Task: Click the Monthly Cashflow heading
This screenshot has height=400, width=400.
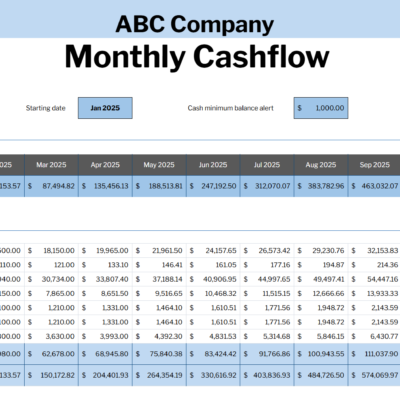Action: (x=197, y=57)
